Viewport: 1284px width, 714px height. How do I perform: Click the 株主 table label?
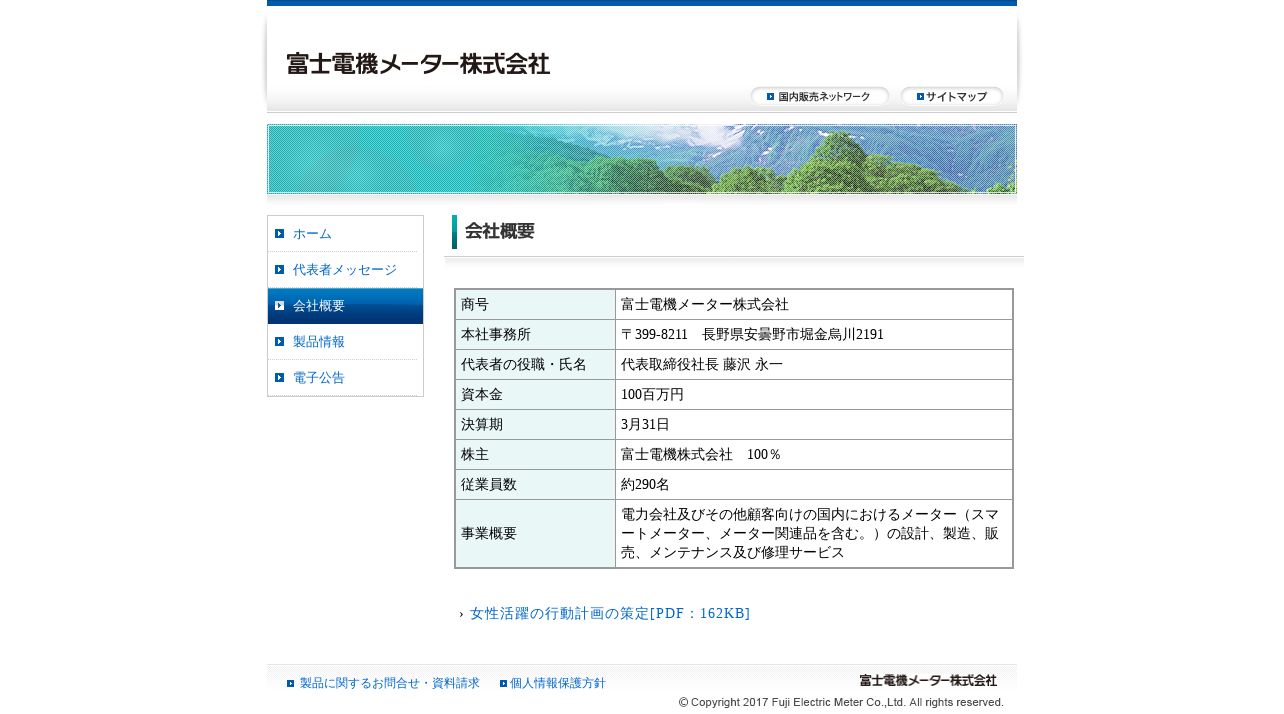[x=535, y=455]
